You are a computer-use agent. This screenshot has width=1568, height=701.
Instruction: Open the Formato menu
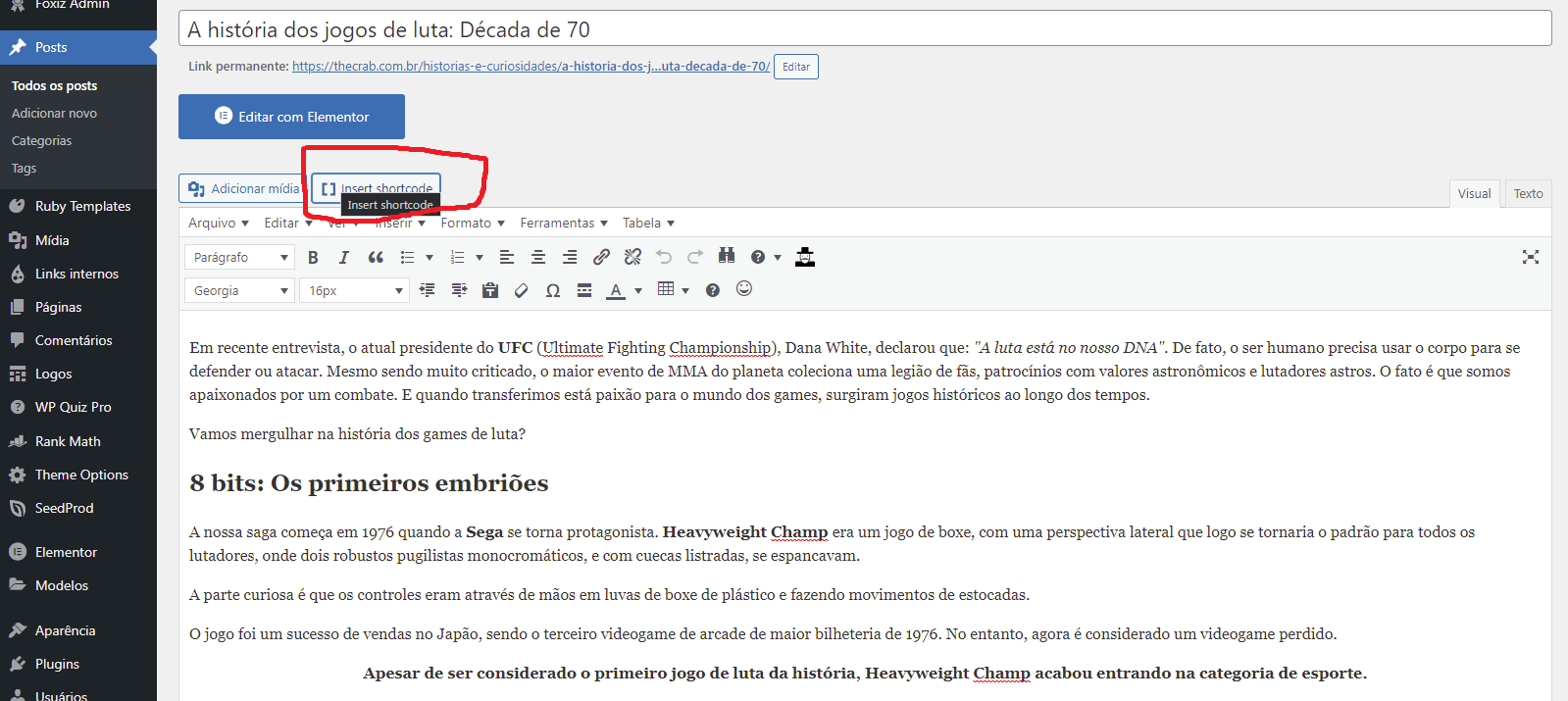tap(473, 224)
